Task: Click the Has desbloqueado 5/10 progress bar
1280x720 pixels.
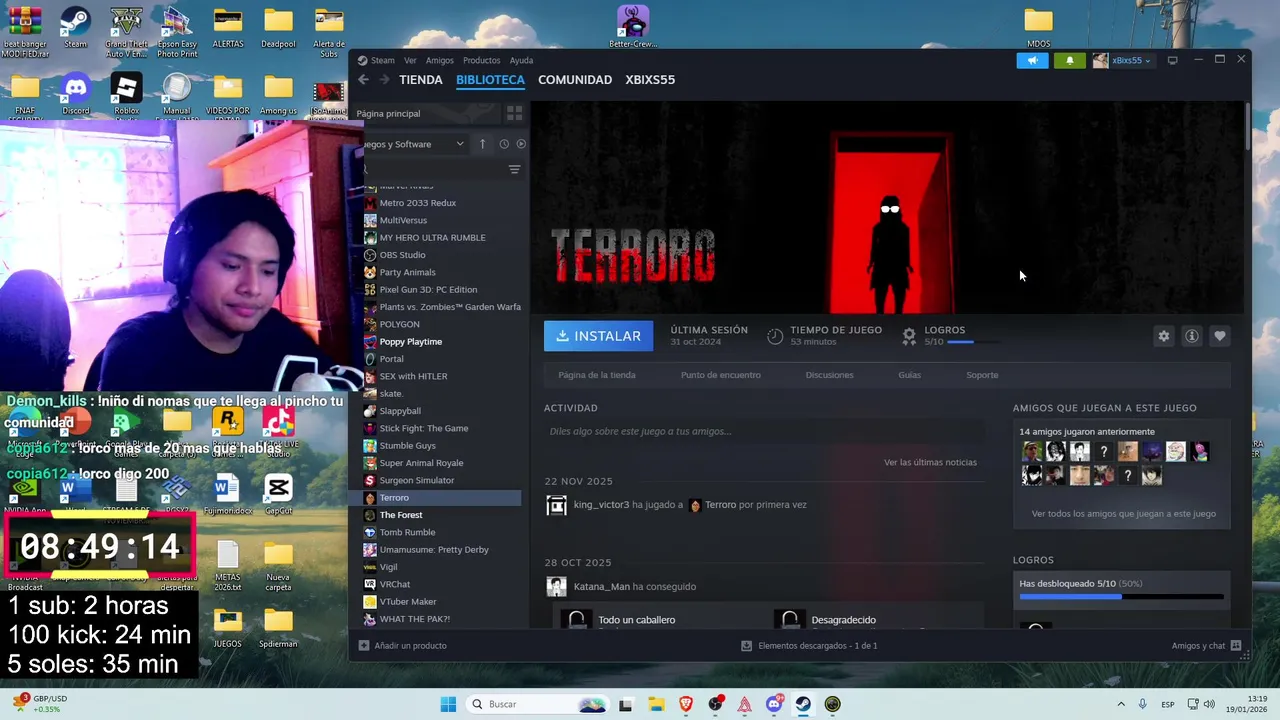Action: tap(1121, 597)
